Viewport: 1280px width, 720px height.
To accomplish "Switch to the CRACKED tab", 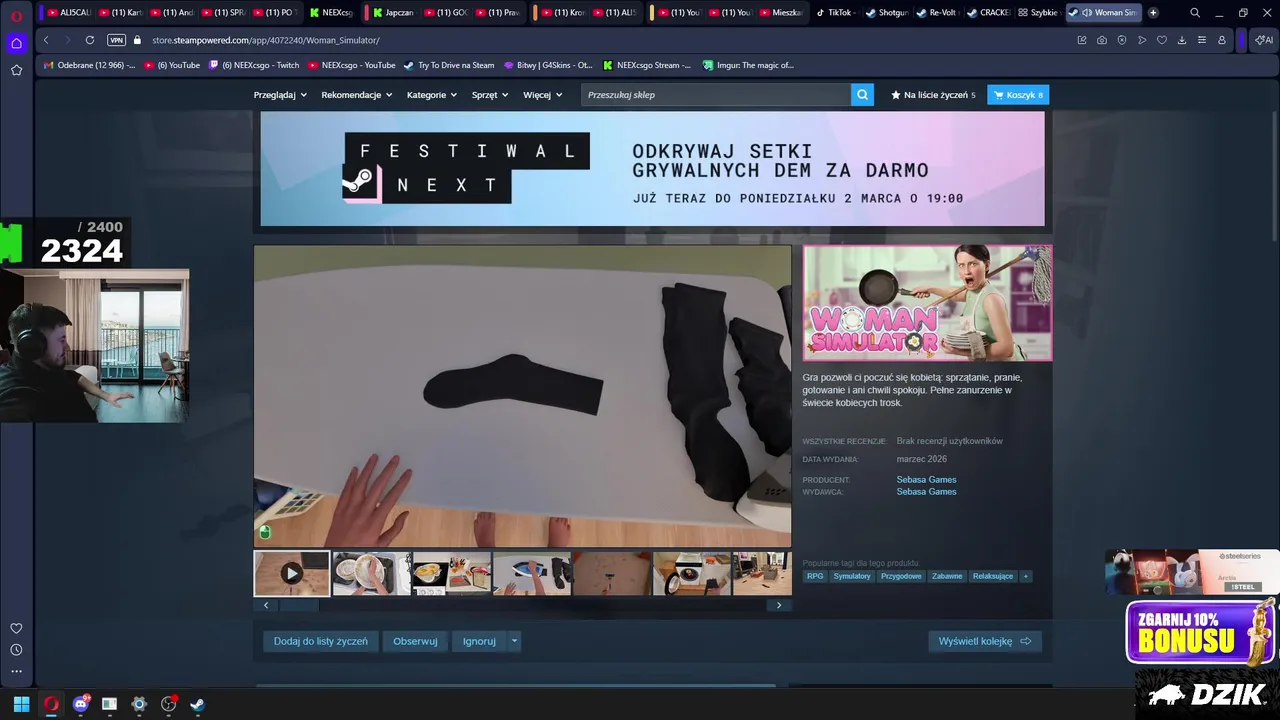I will pos(988,13).
